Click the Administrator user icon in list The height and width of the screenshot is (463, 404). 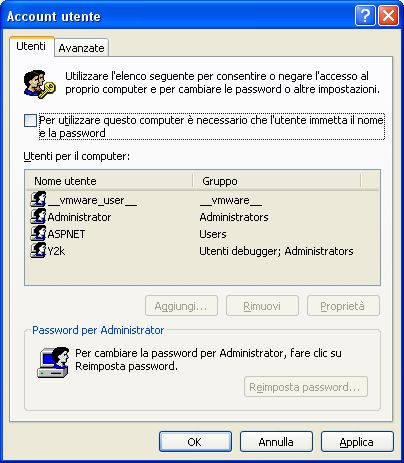38,216
